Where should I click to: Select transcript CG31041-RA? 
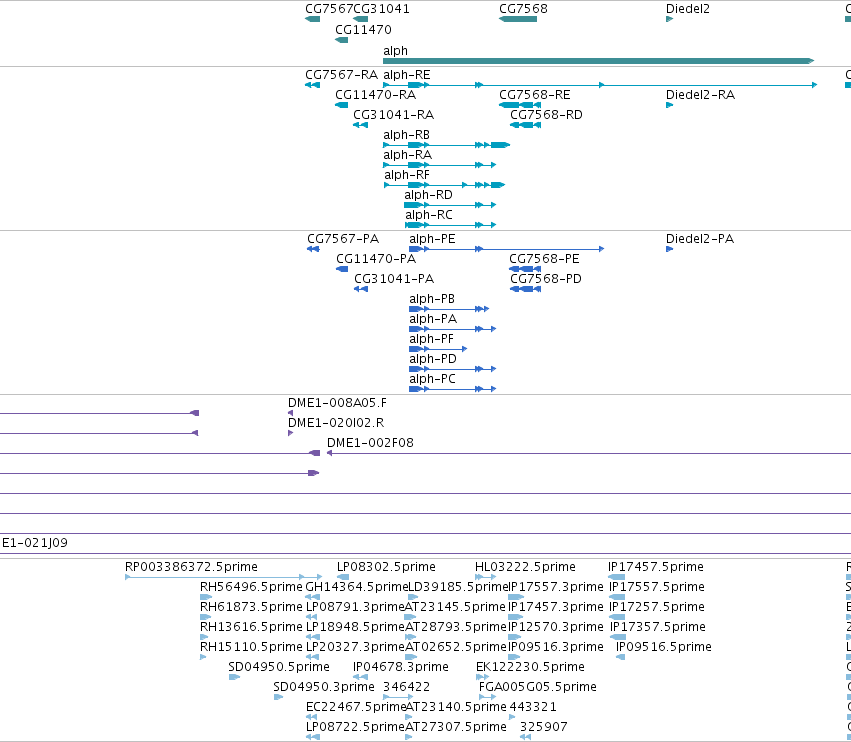(360, 125)
